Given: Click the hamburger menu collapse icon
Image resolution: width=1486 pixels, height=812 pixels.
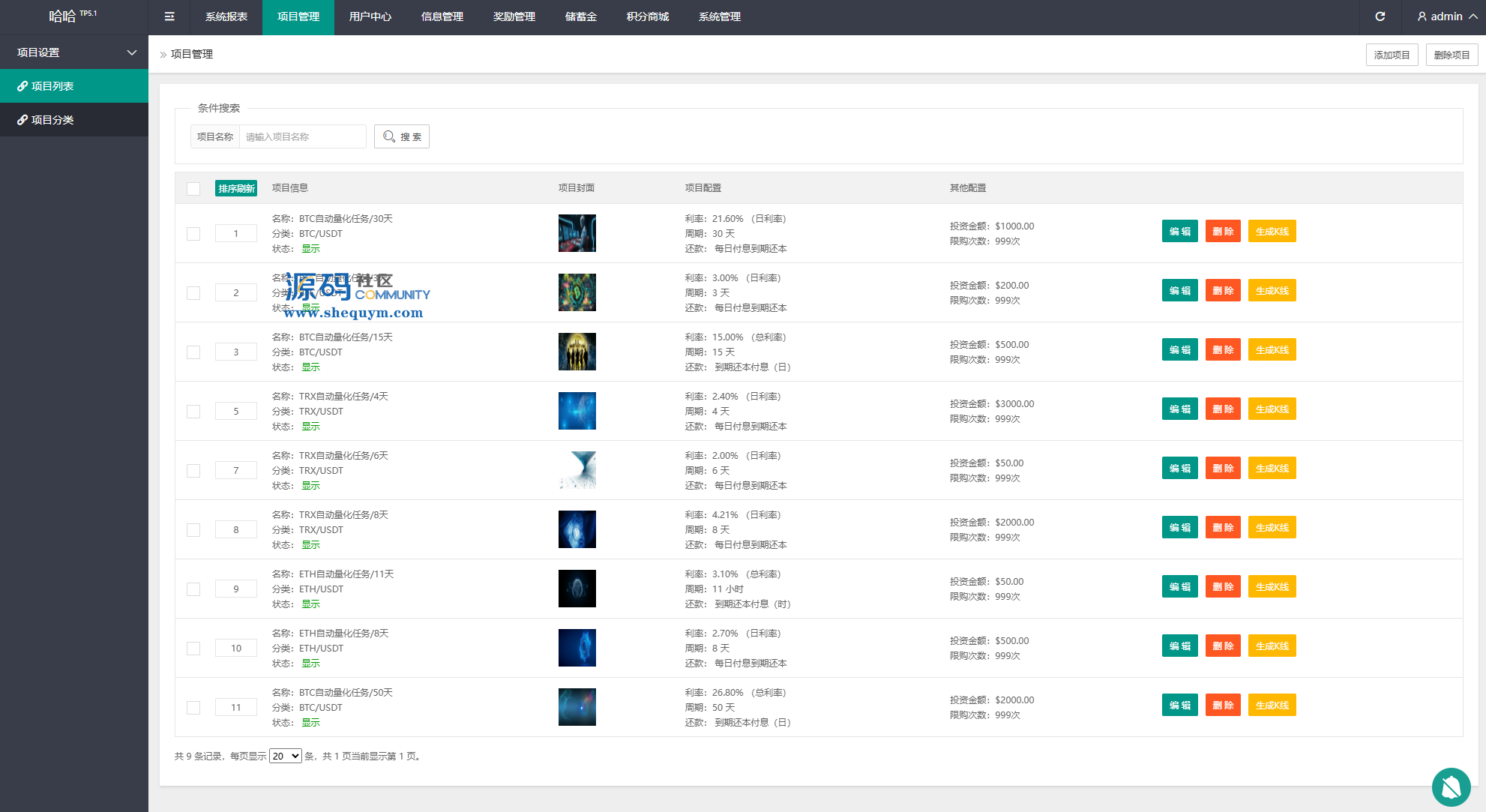Looking at the screenshot, I should tap(169, 16).
